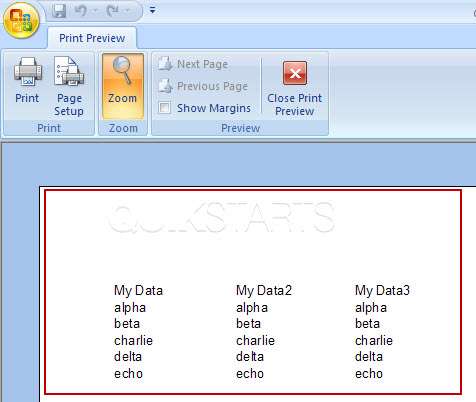Go to Next Page in preview
Viewport: 476px width, 402px height.
pyautogui.click(x=193, y=64)
